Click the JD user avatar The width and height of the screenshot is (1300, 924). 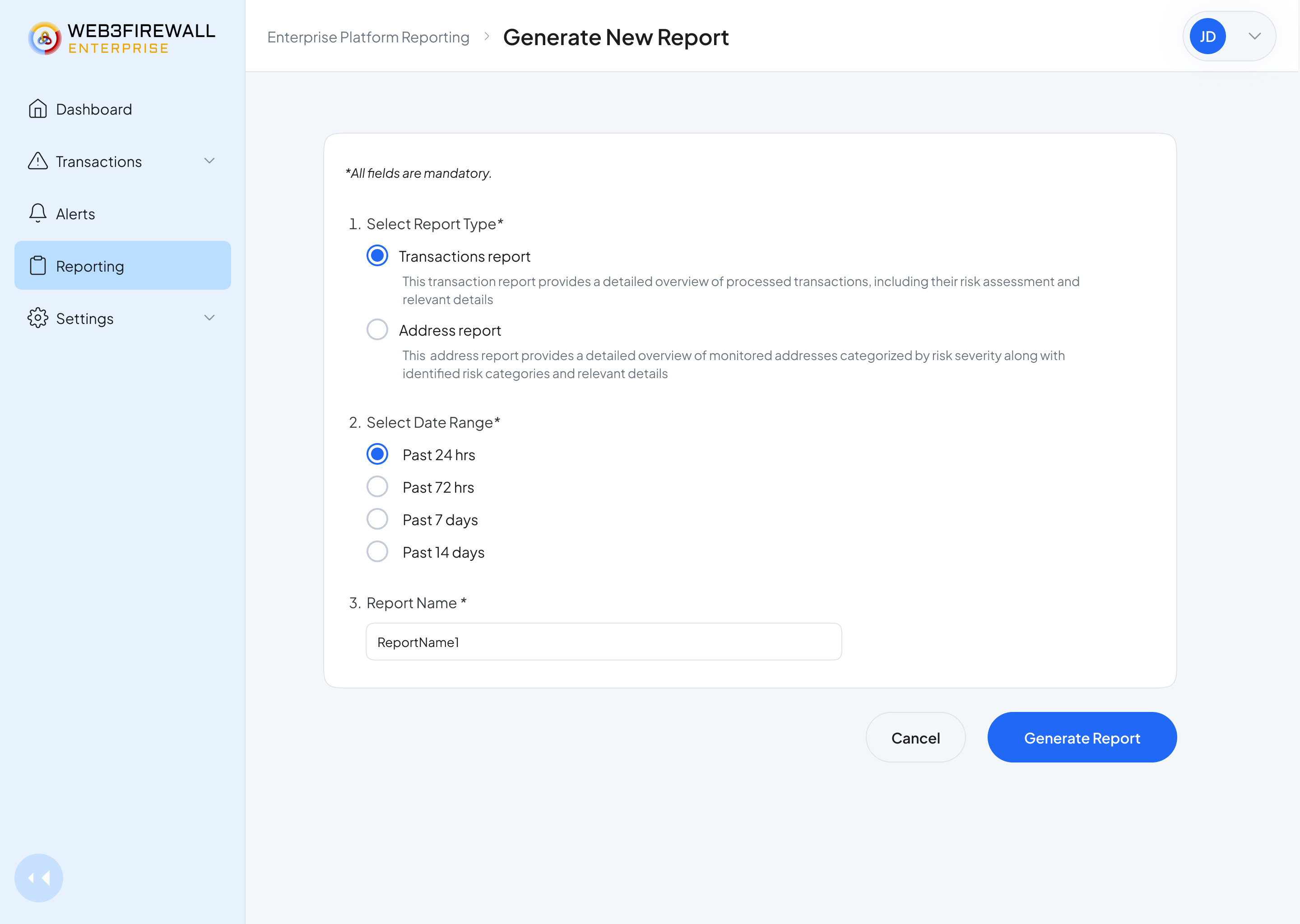pyautogui.click(x=1207, y=37)
